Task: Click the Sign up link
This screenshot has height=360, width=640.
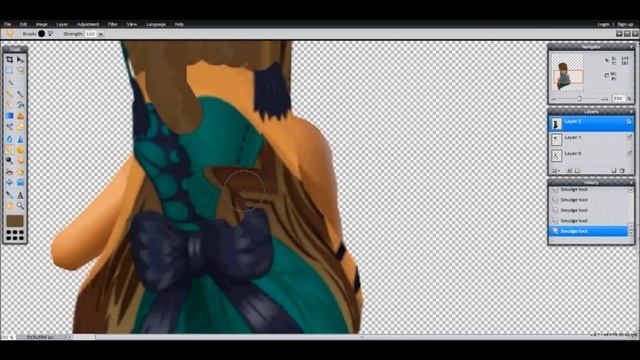Action: point(625,24)
